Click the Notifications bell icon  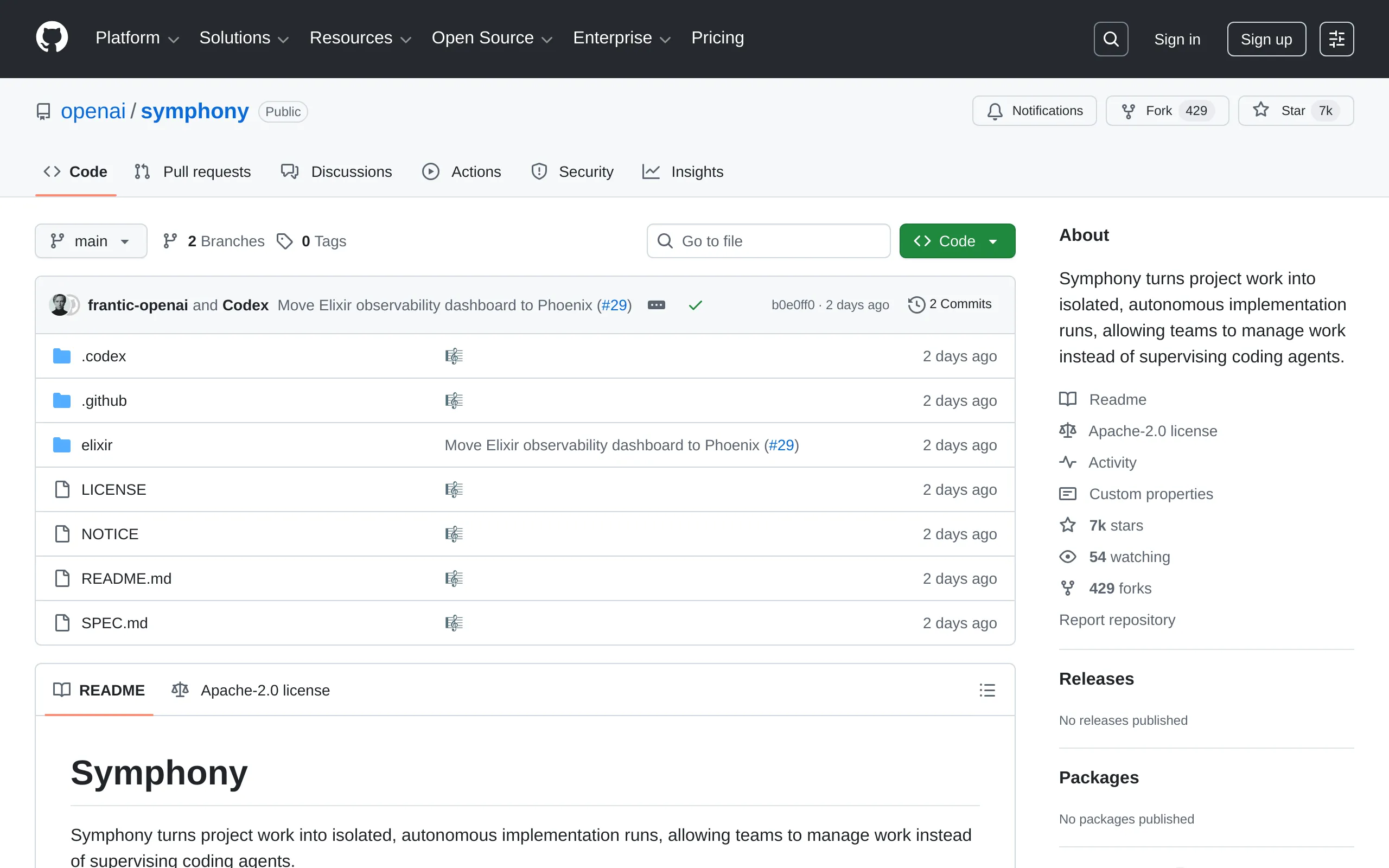(995, 111)
